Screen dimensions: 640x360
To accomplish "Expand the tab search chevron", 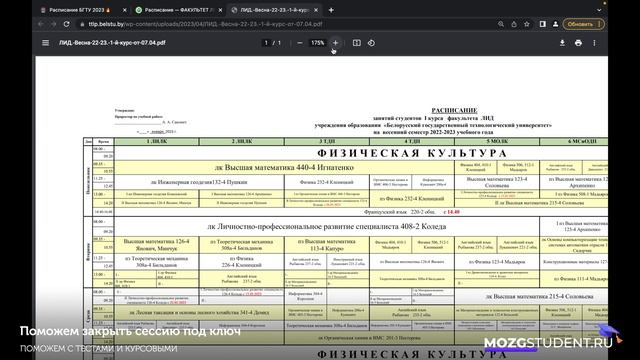I will coord(599,10).
